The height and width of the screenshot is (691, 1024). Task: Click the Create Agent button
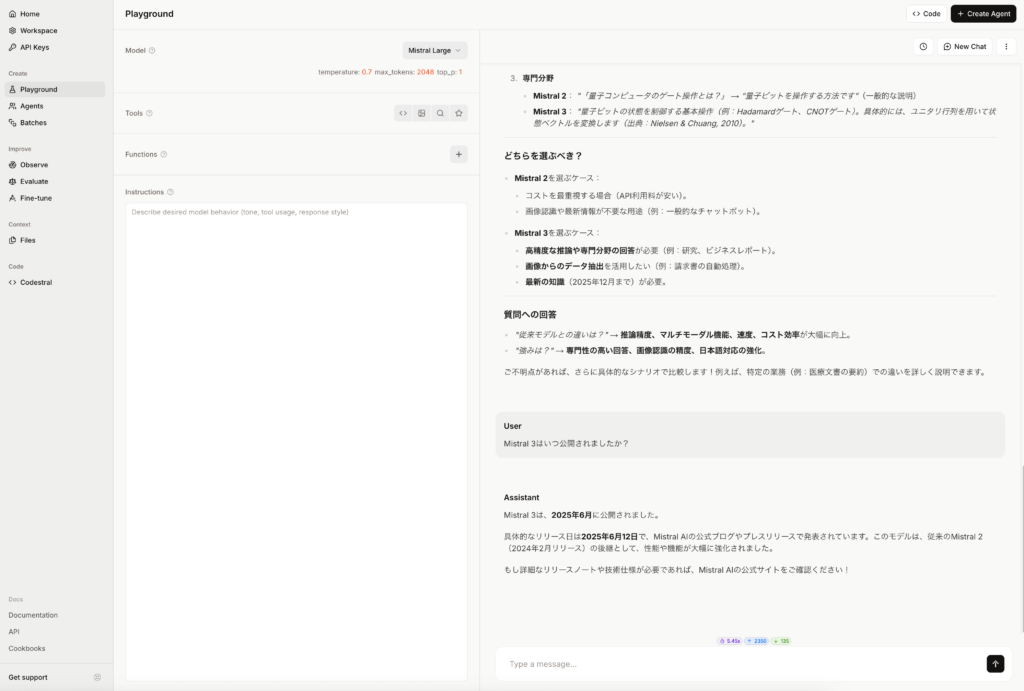(x=983, y=14)
